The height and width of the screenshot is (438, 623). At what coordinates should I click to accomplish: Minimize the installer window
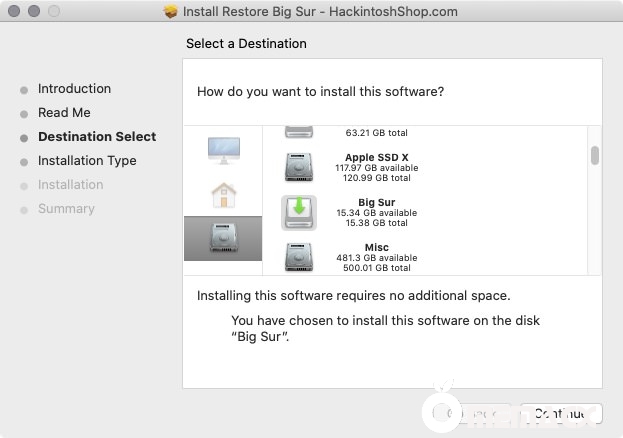click(33, 12)
